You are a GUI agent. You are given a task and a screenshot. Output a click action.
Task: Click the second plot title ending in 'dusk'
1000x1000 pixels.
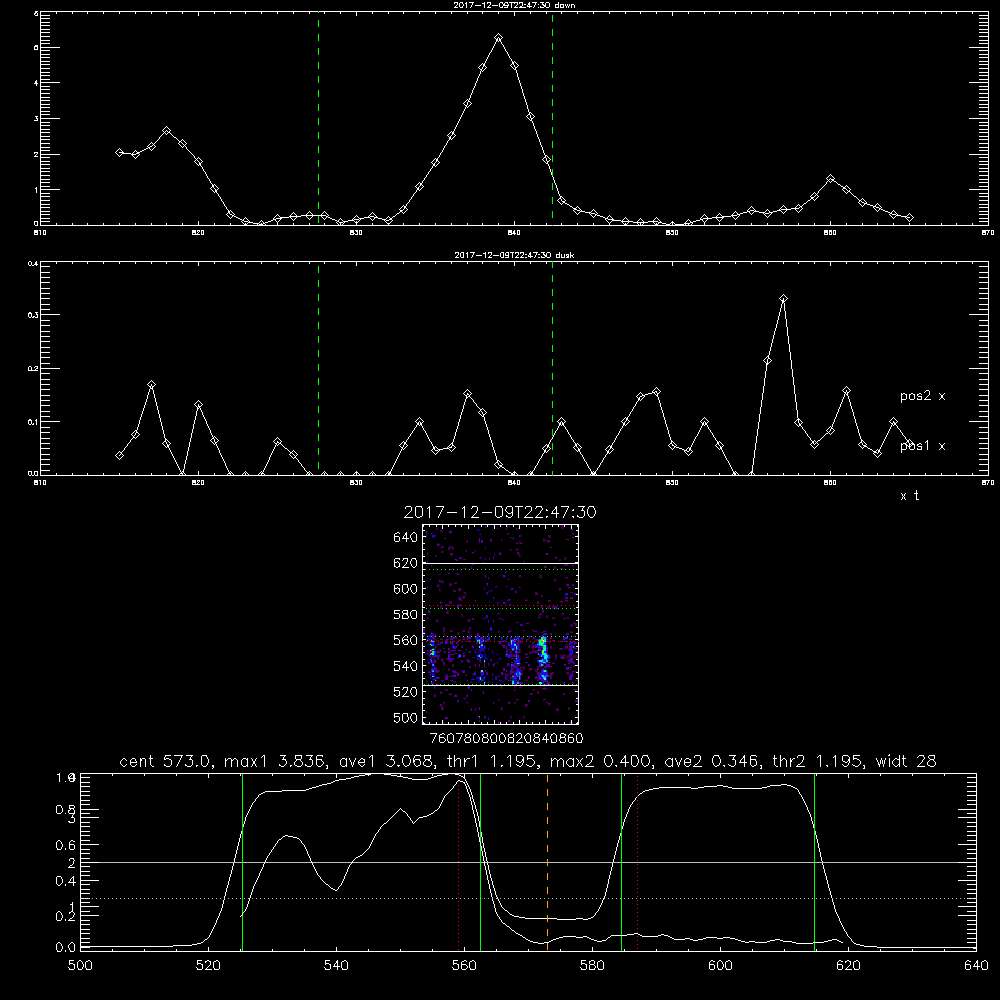click(515, 255)
